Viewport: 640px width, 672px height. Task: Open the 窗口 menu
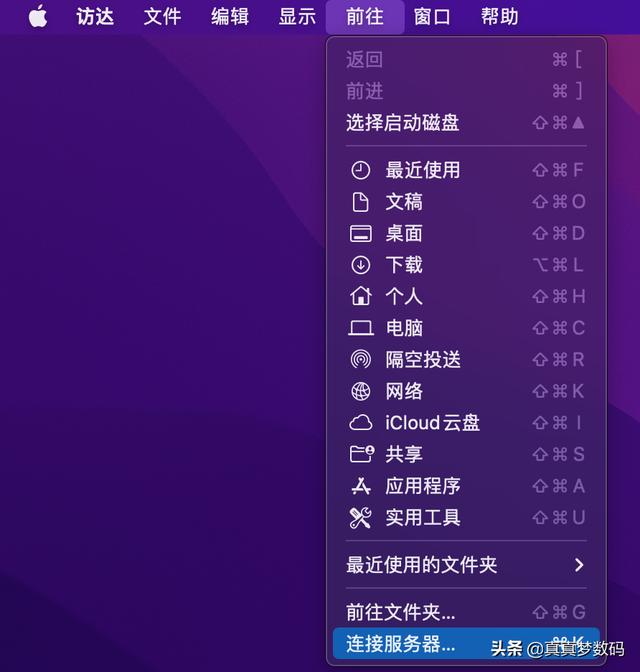432,17
